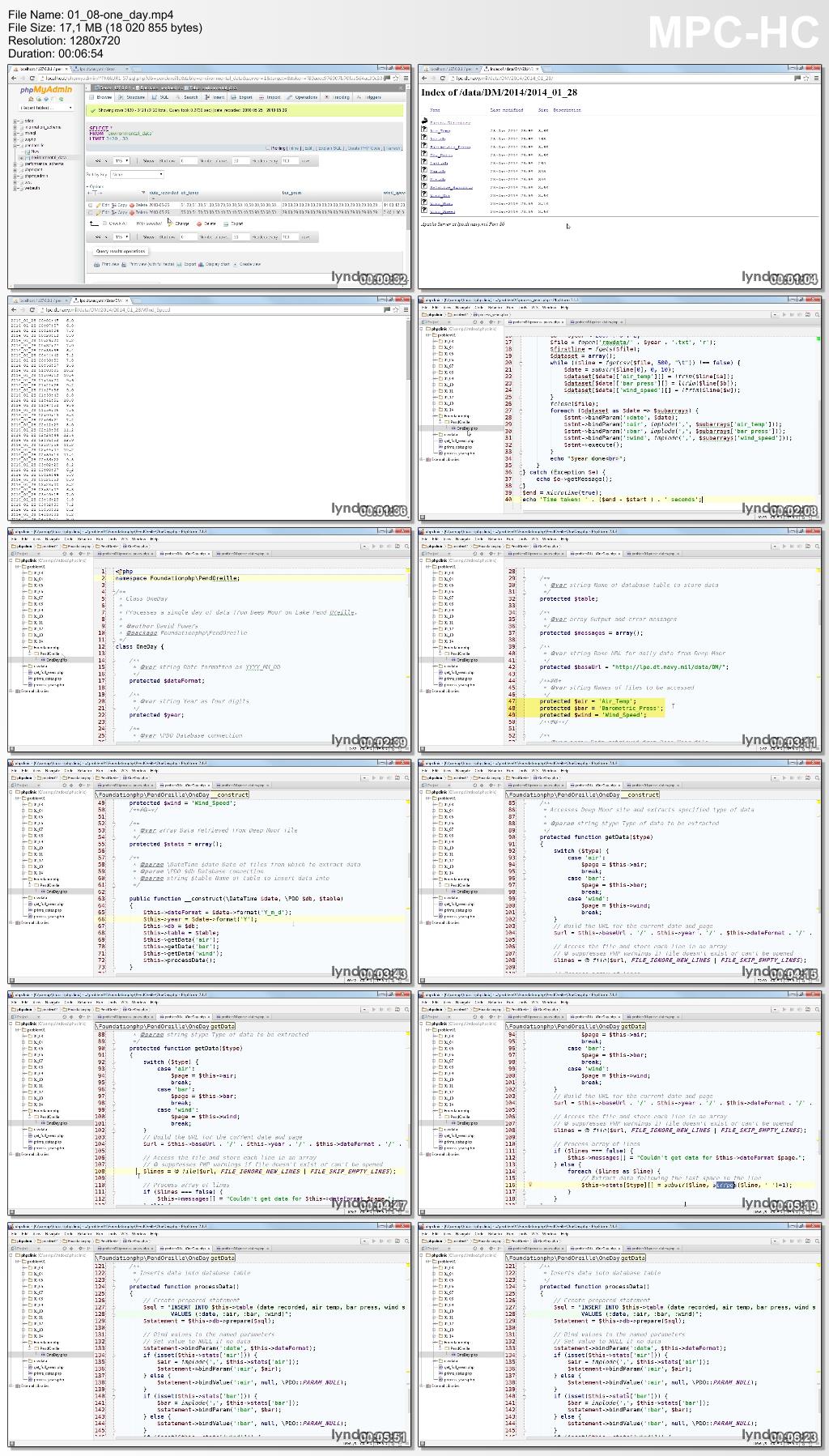Toggle the Profiling checkbox
This screenshot has width=829, height=1456.
[x=267, y=148]
